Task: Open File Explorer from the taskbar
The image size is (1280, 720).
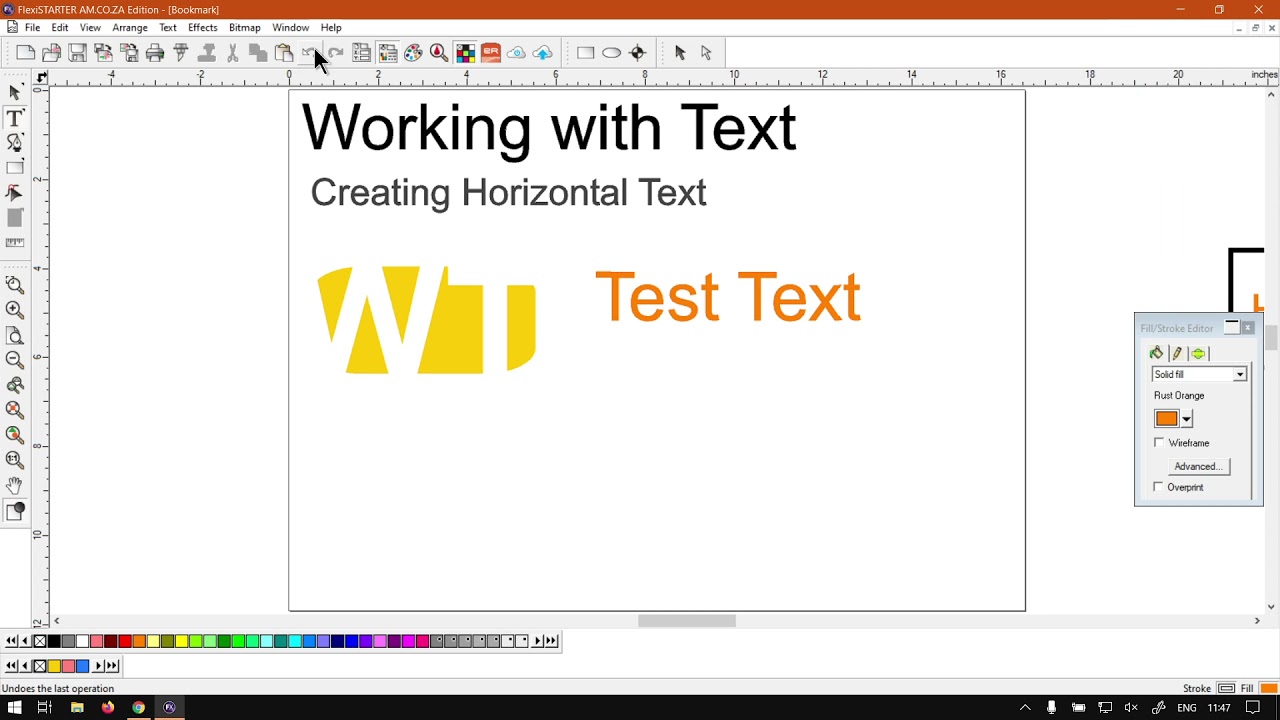Action: 77,708
